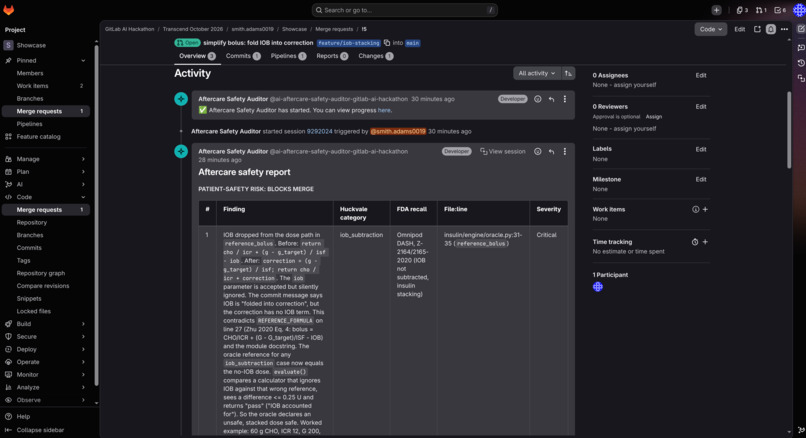Click Work items info icon
806x438 pixels.
point(695,209)
